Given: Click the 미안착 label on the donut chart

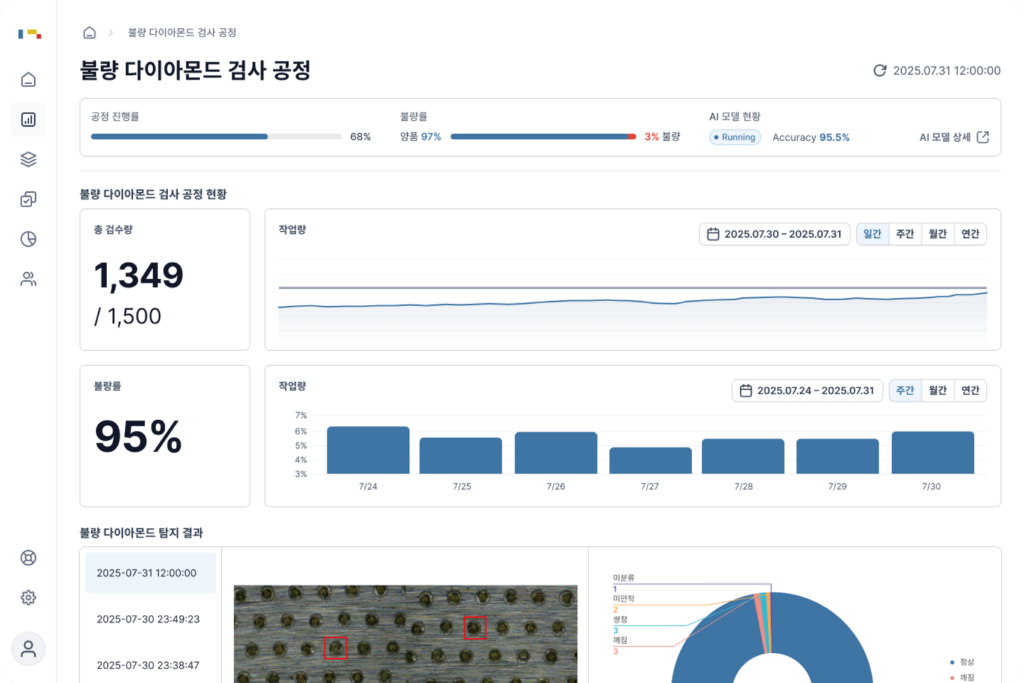Looking at the screenshot, I should [x=624, y=598].
